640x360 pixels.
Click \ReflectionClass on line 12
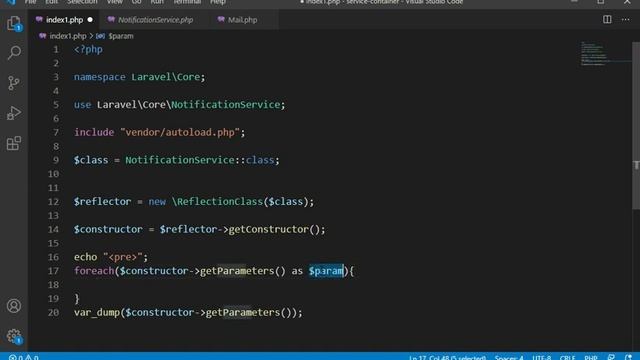pos(217,202)
